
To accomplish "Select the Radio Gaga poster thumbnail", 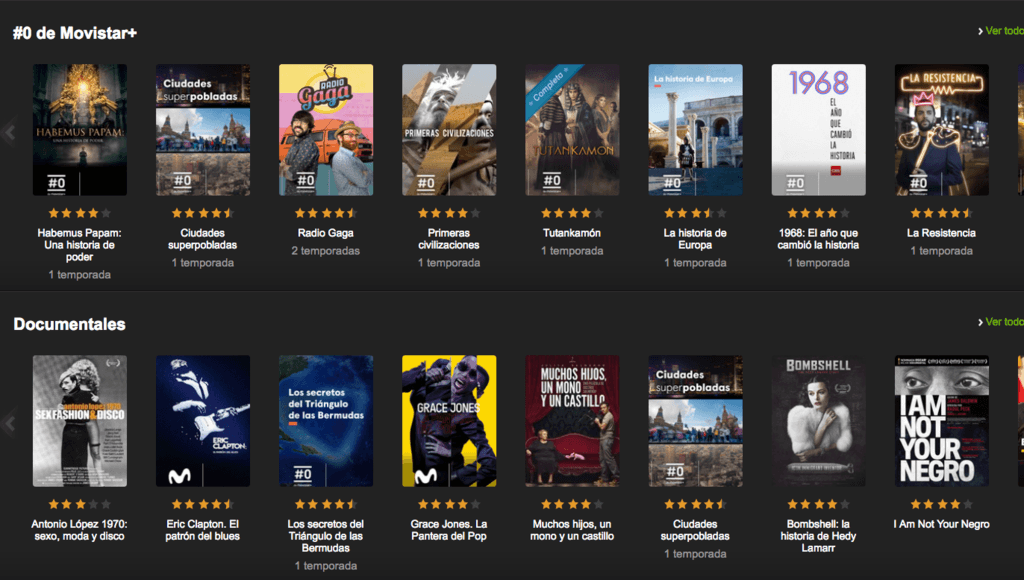I will [326, 130].
